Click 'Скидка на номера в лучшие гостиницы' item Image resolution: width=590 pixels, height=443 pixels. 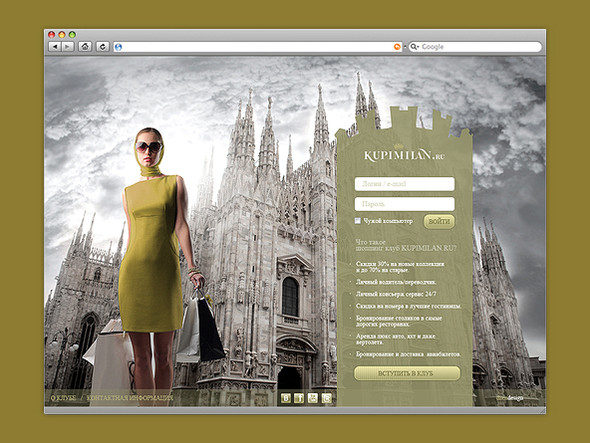coord(408,306)
